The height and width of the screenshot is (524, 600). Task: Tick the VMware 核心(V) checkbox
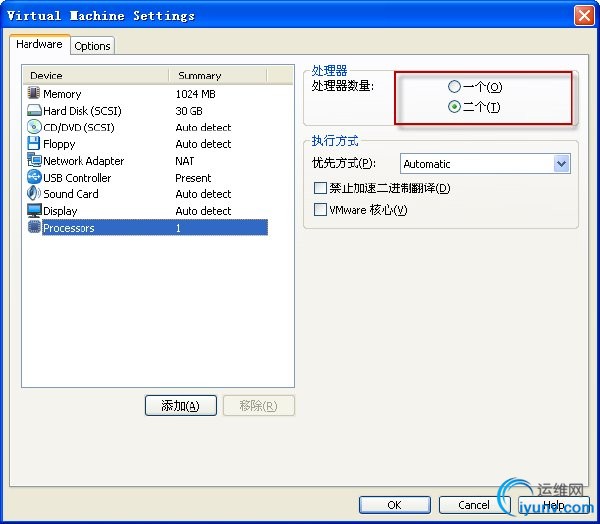[320, 210]
